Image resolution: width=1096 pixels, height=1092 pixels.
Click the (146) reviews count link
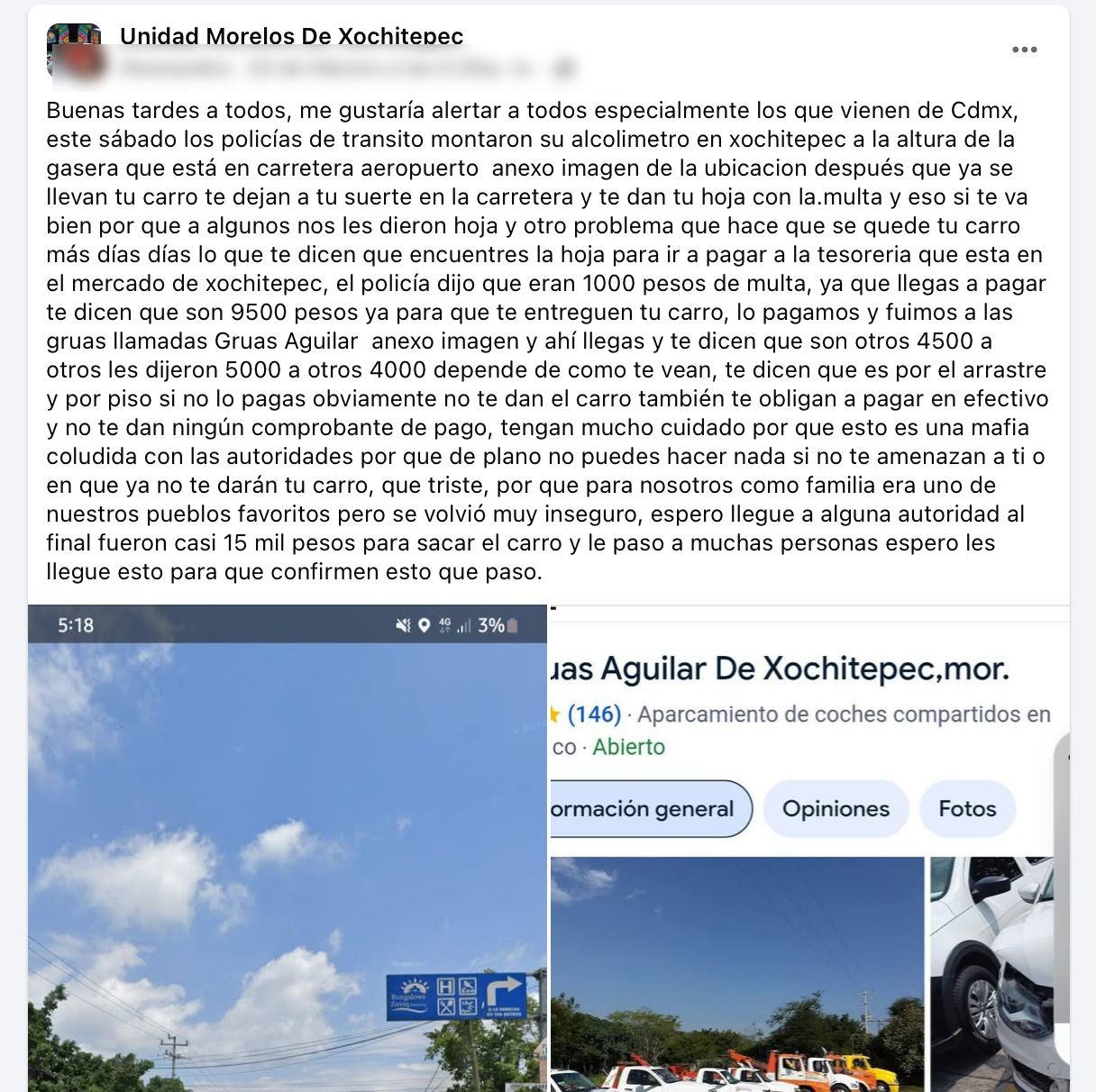pyautogui.click(x=594, y=714)
